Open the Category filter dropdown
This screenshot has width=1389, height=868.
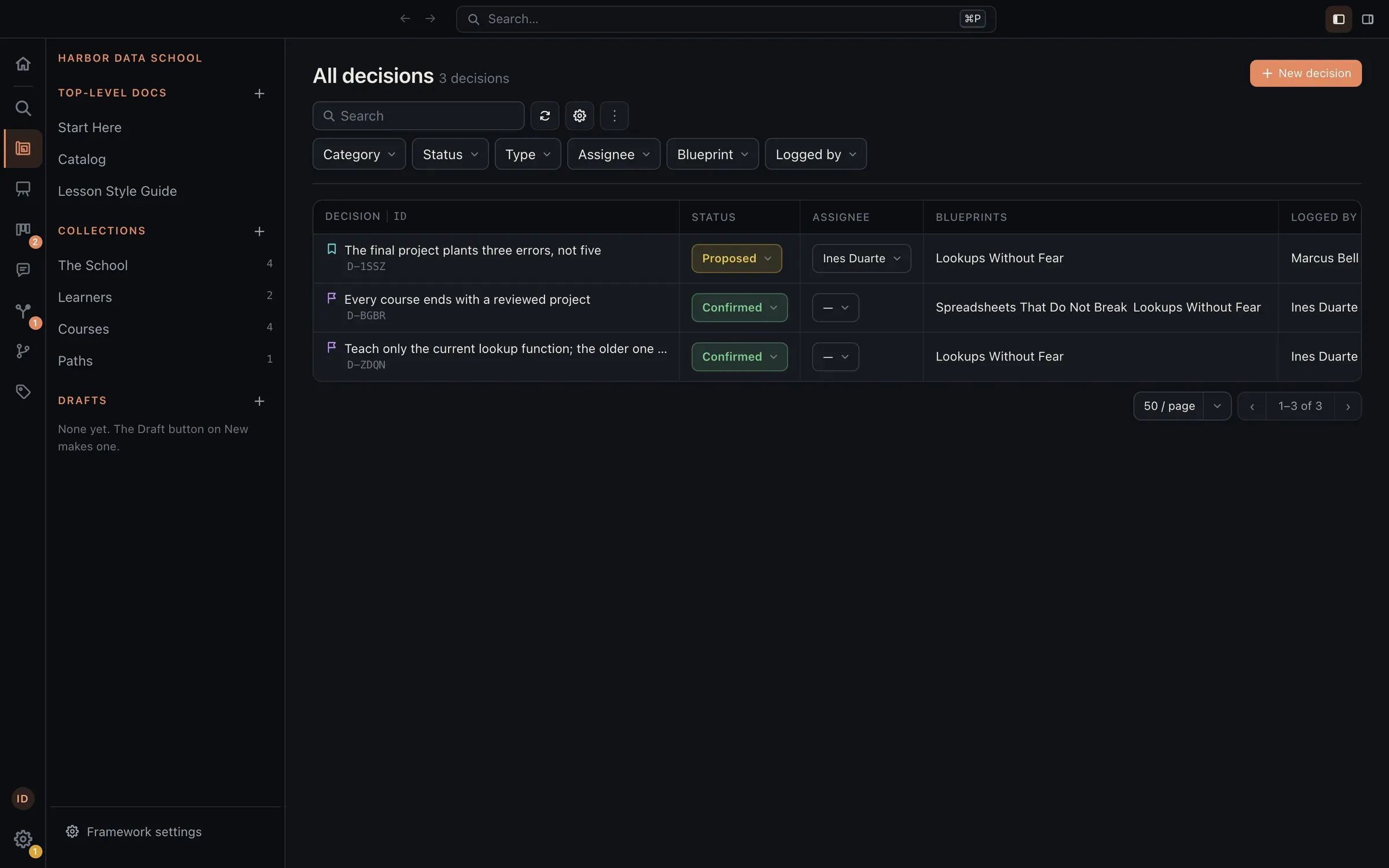[x=359, y=154]
